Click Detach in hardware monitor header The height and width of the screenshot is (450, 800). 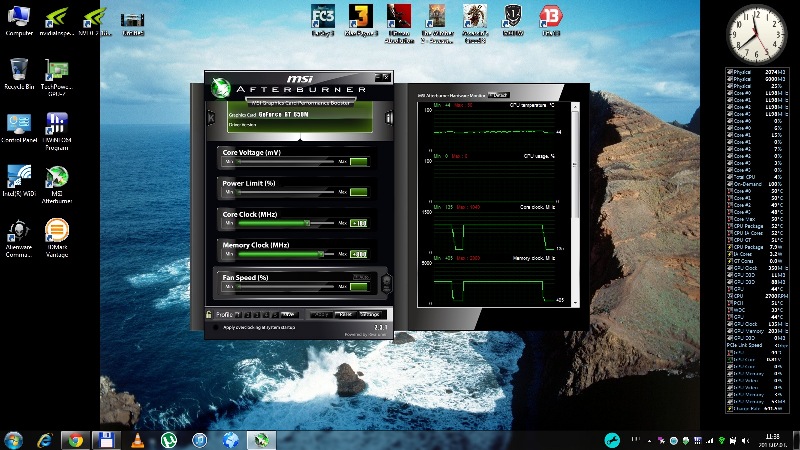(x=498, y=95)
